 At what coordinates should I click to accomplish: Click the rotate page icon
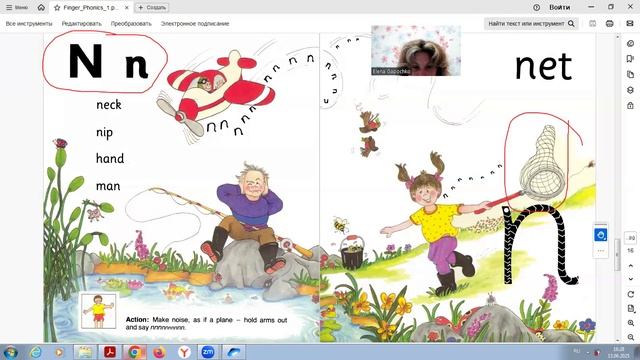pos(631,294)
